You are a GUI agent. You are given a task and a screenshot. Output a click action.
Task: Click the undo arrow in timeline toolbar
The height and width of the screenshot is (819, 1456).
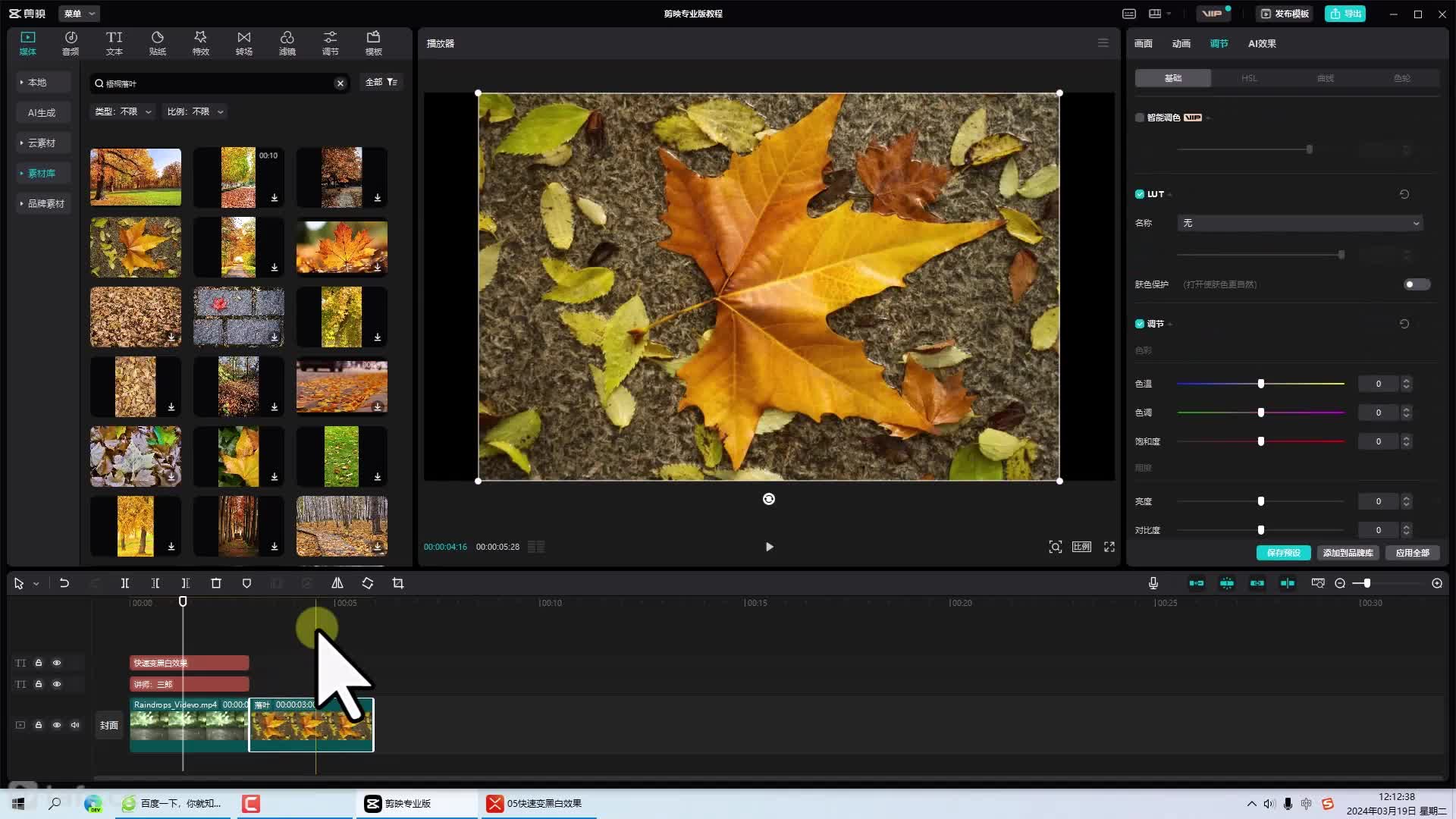[64, 583]
